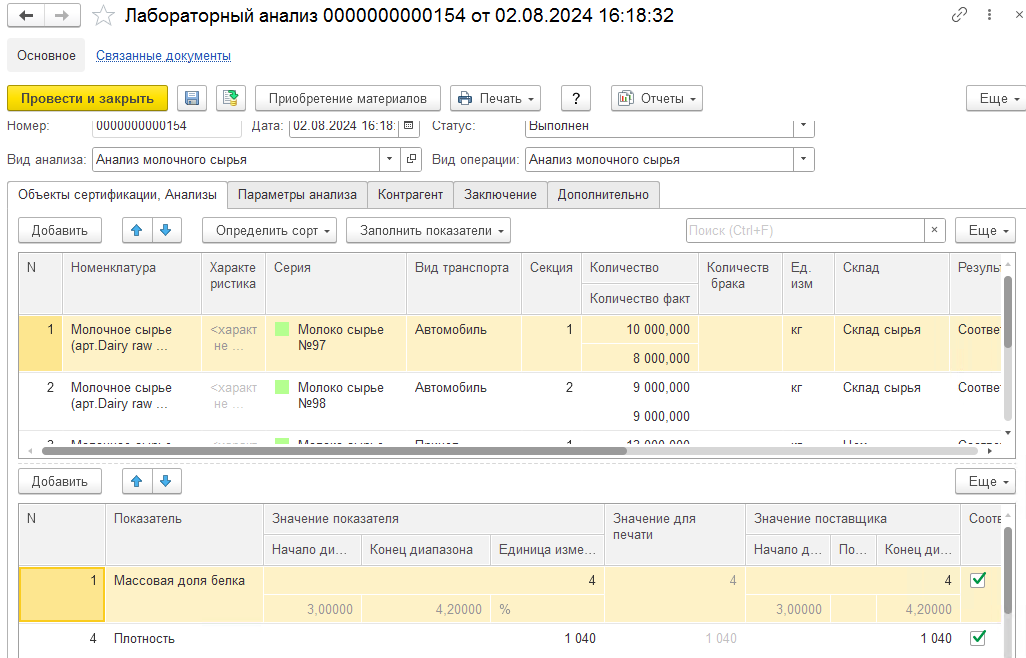Click Провести и закрыть button

click(87, 99)
